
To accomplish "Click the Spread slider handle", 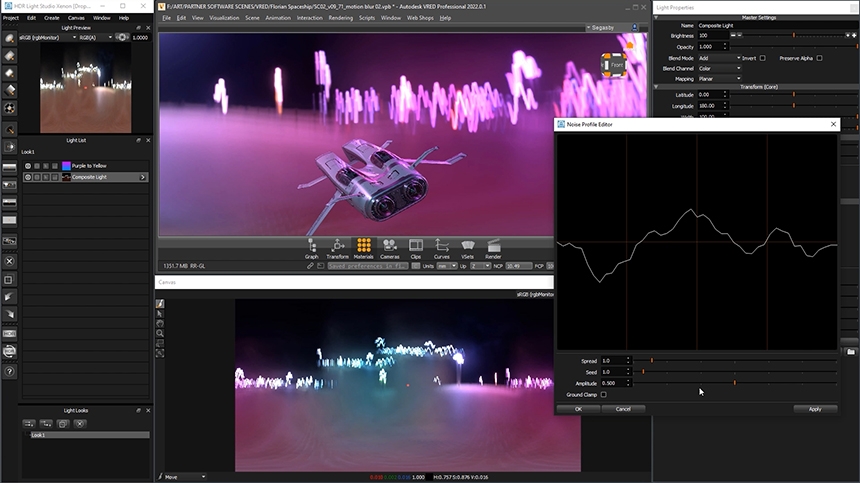I will 652,360.
